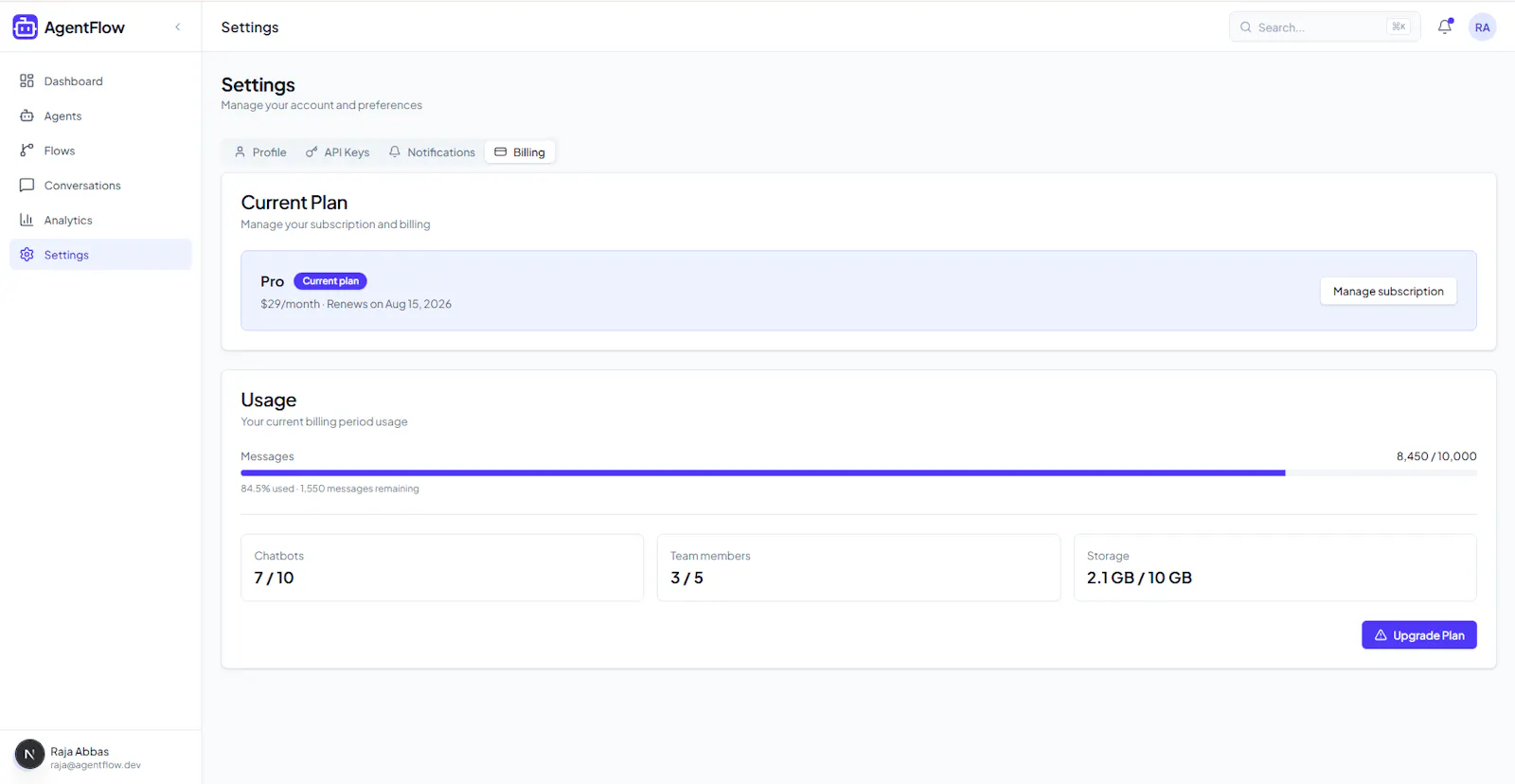Go to Flows in the sidebar

(100, 151)
